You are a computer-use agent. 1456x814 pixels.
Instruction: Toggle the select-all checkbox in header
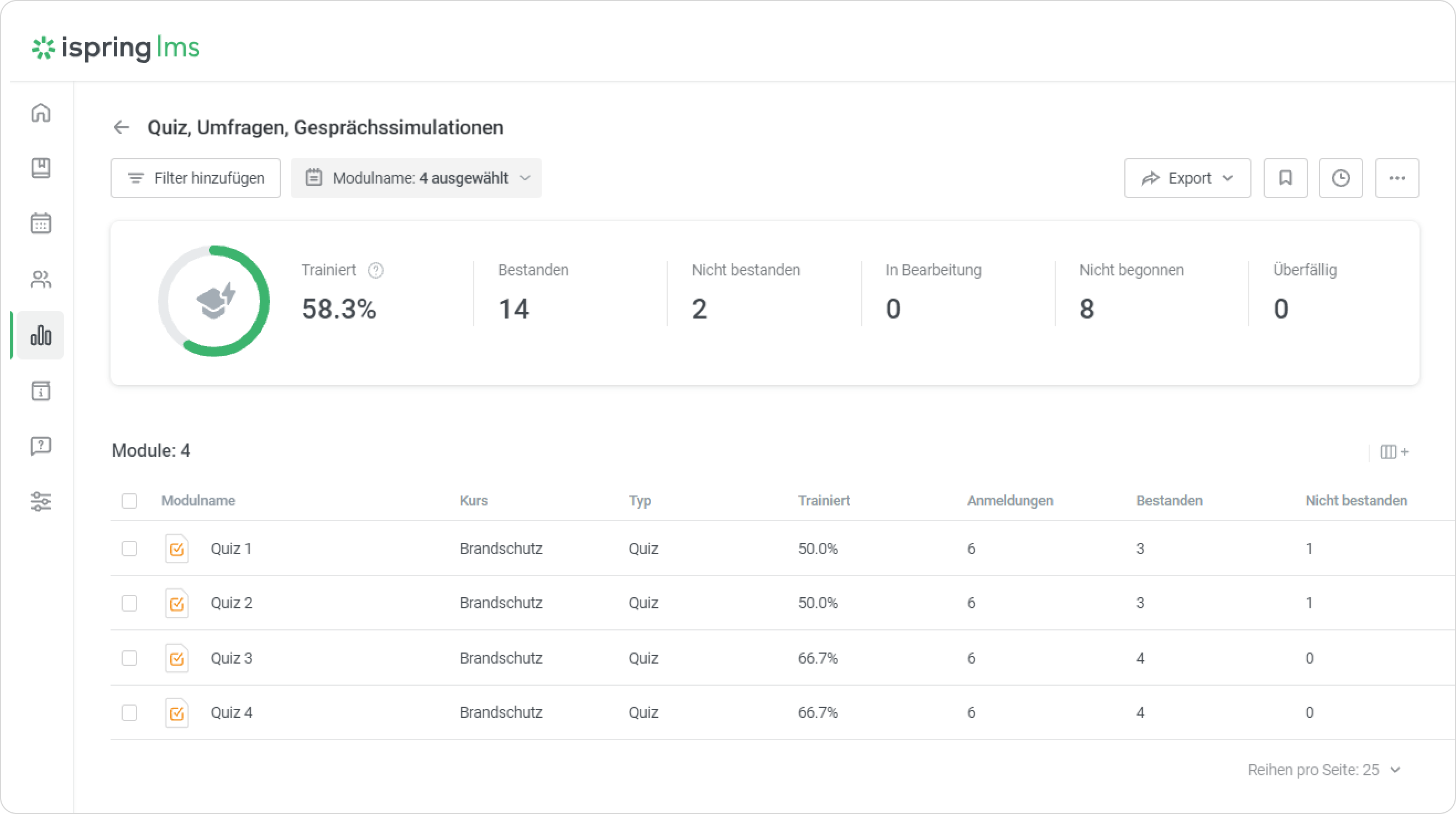point(129,501)
